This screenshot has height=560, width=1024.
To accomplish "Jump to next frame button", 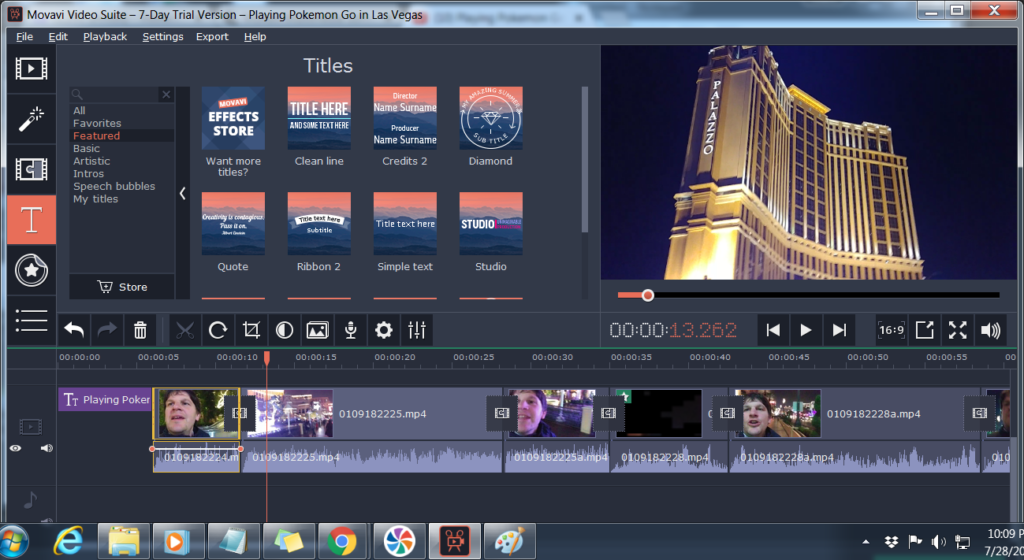I will [x=839, y=330].
